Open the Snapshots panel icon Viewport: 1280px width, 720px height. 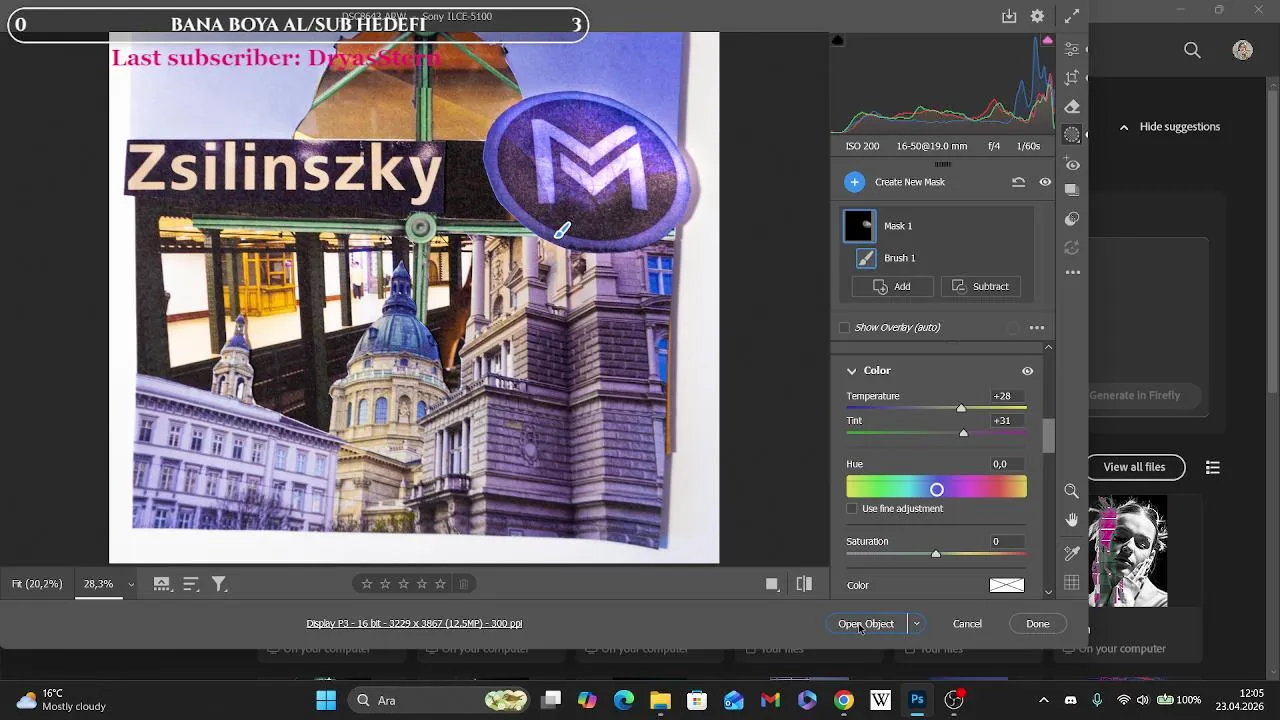coord(1072,190)
